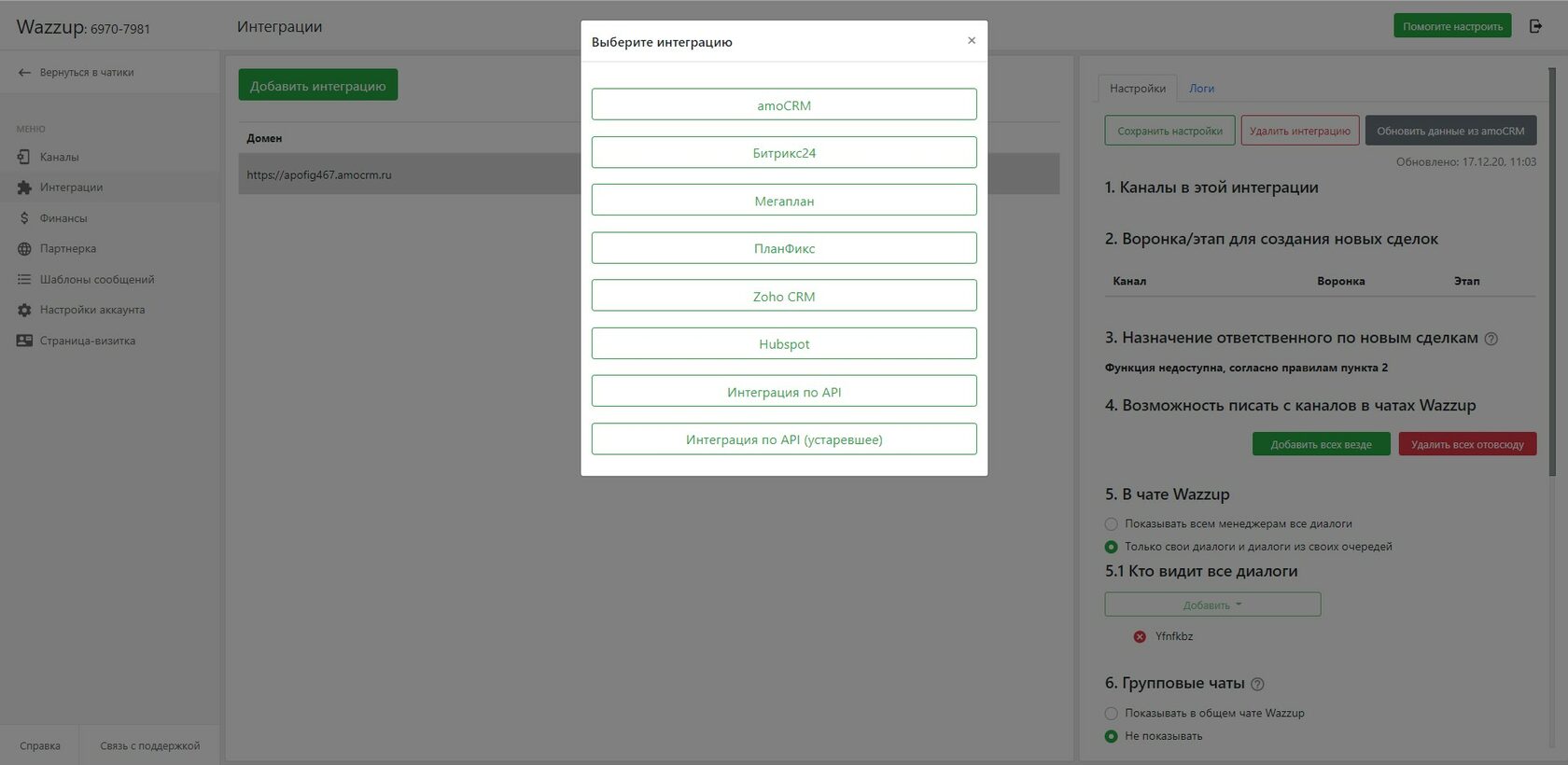Click back arrow Вернуться в чатики
1568x765 pixels.
[24, 72]
